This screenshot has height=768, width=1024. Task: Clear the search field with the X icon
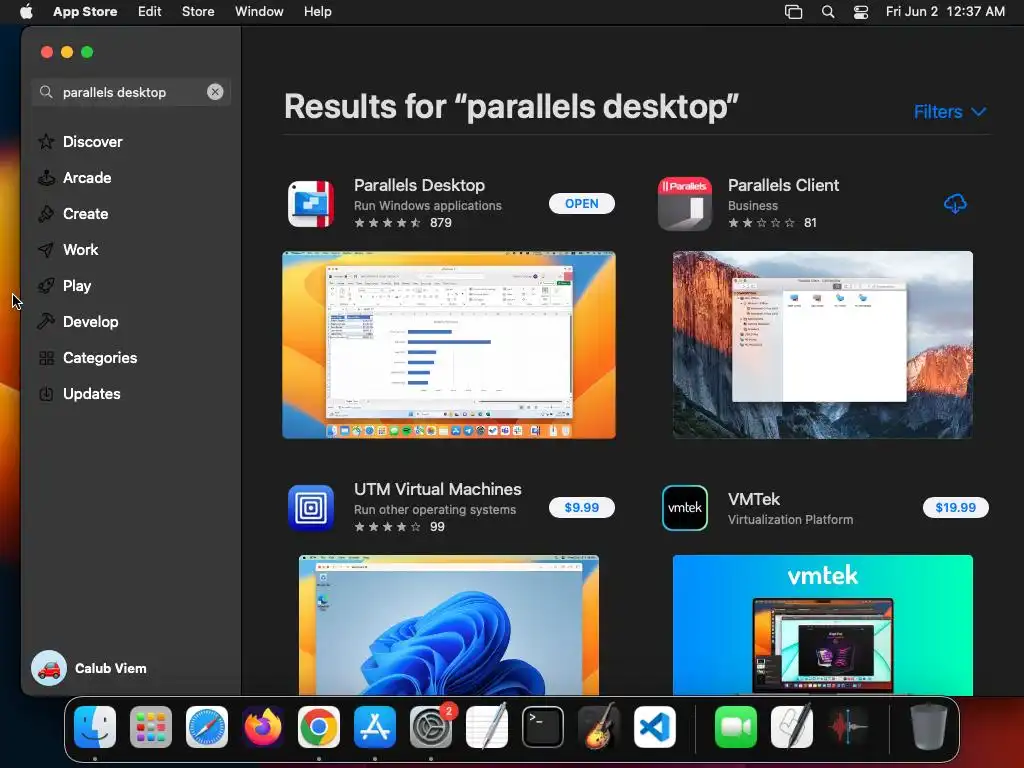215,92
